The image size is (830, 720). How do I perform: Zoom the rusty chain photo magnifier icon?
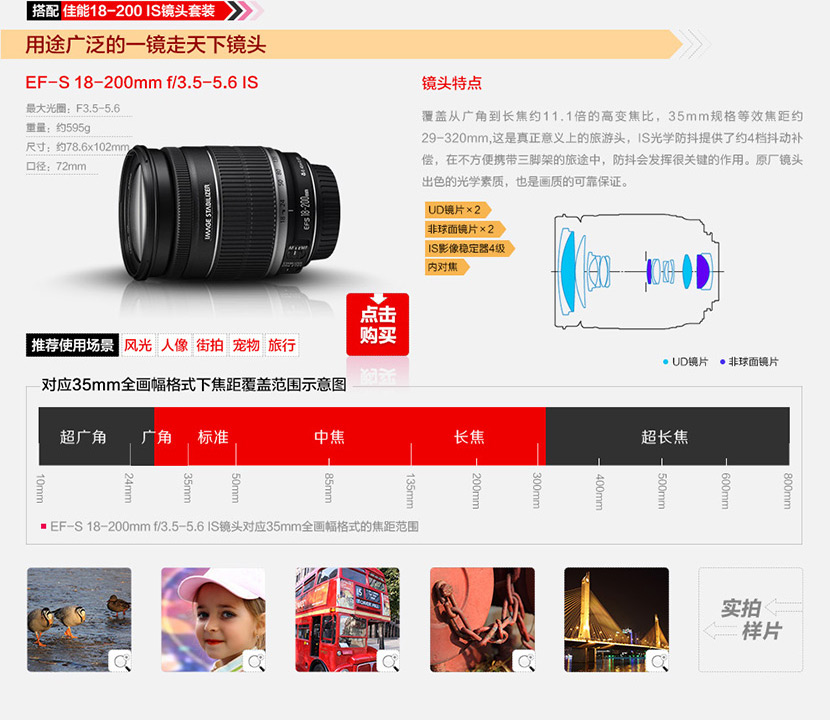point(524,661)
